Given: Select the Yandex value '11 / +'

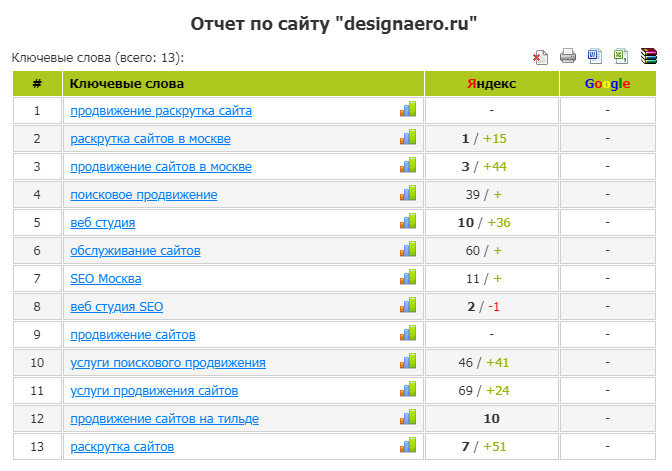Looking at the screenshot, I should (484, 279).
